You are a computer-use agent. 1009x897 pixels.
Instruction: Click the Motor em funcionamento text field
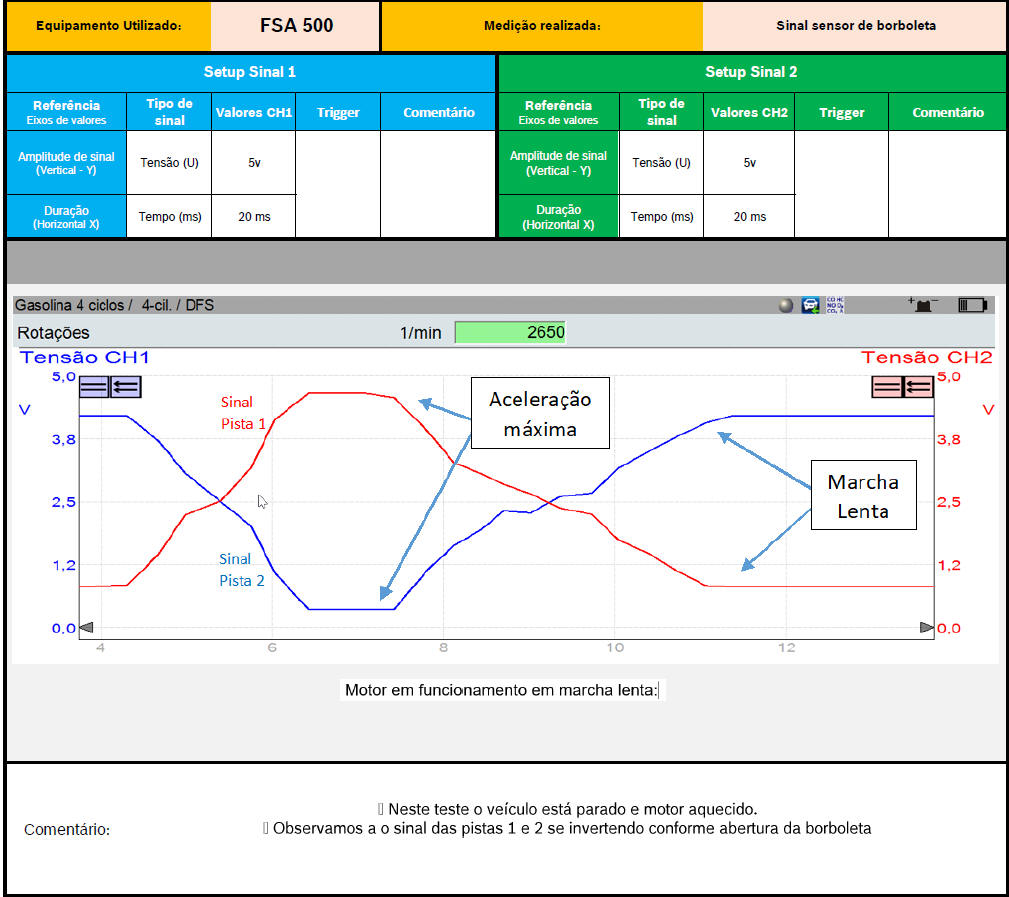(x=502, y=690)
